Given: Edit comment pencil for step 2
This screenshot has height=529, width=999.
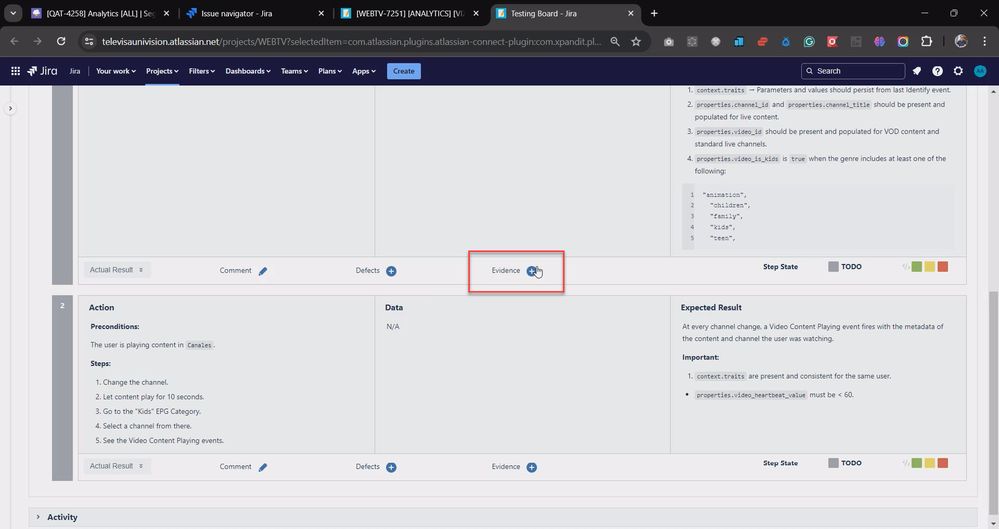Looking at the screenshot, I should click(x=262, y=467).
